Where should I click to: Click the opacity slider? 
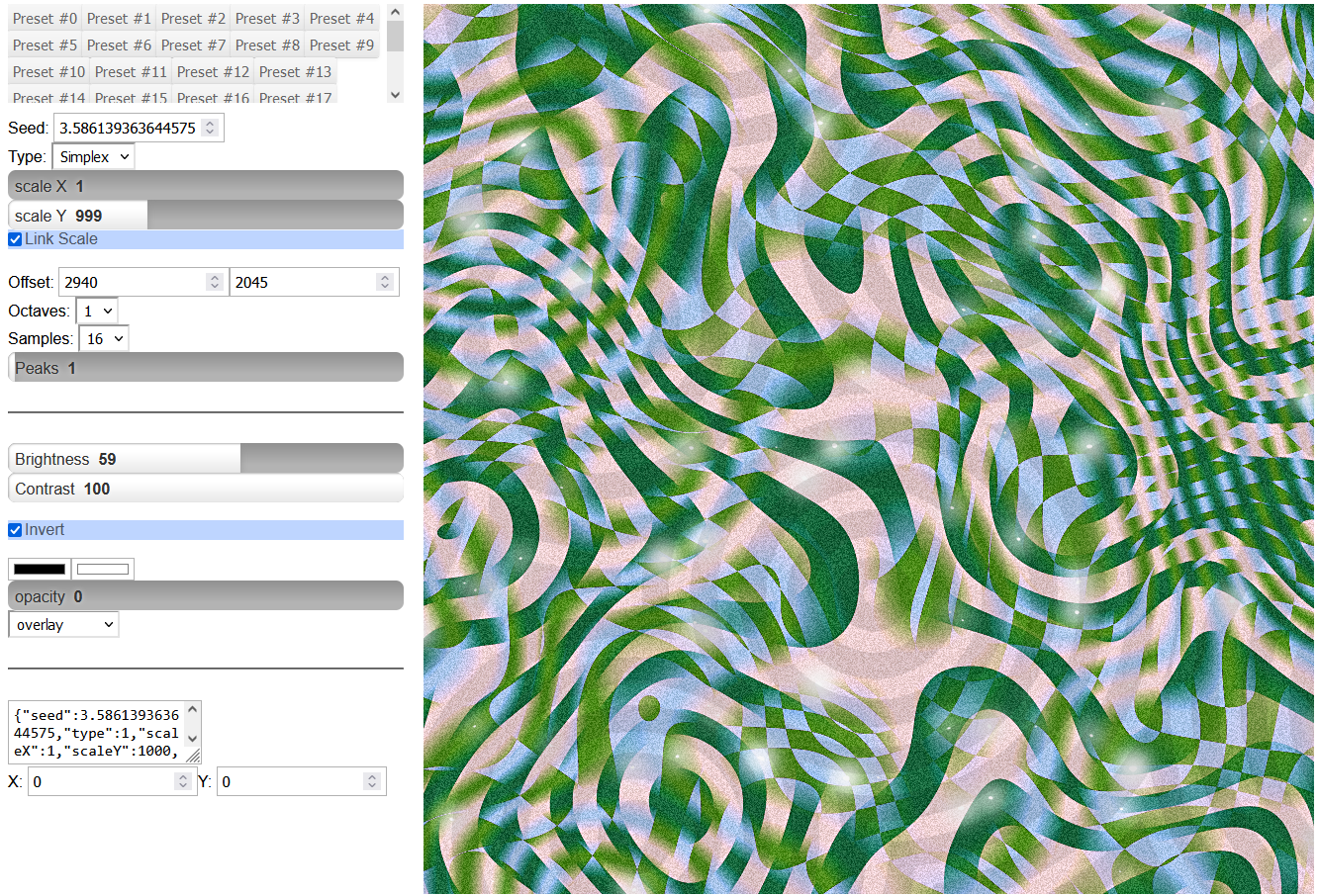pos(206,596)
